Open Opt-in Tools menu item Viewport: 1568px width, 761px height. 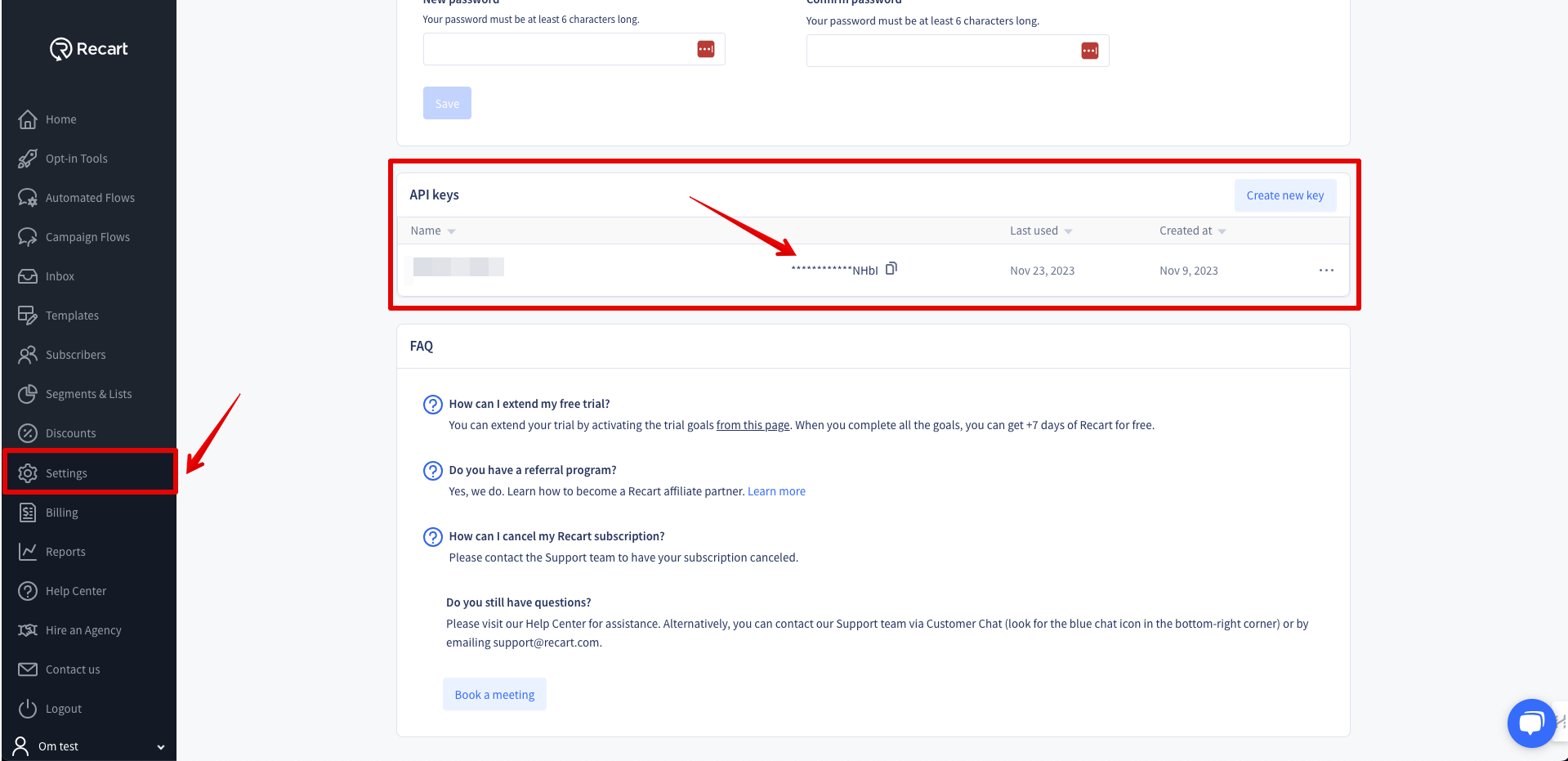tap(77, 159)
